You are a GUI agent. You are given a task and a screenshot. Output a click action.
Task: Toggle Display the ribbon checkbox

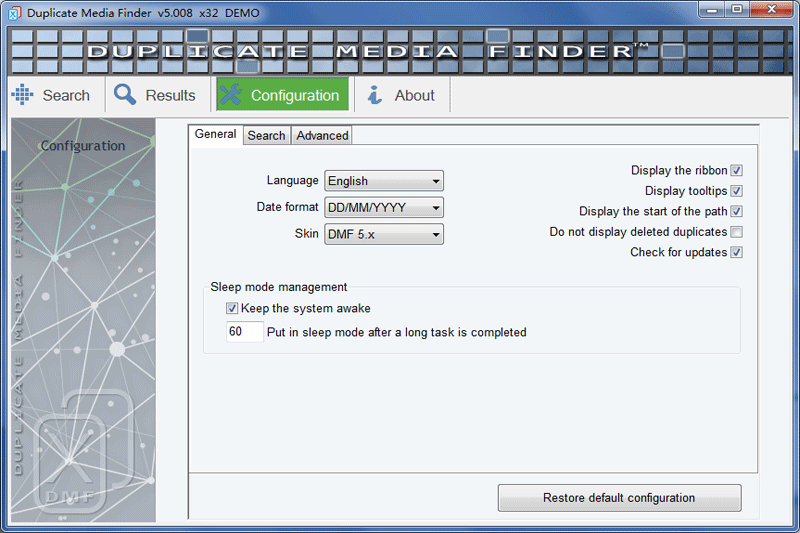(736, 170)
